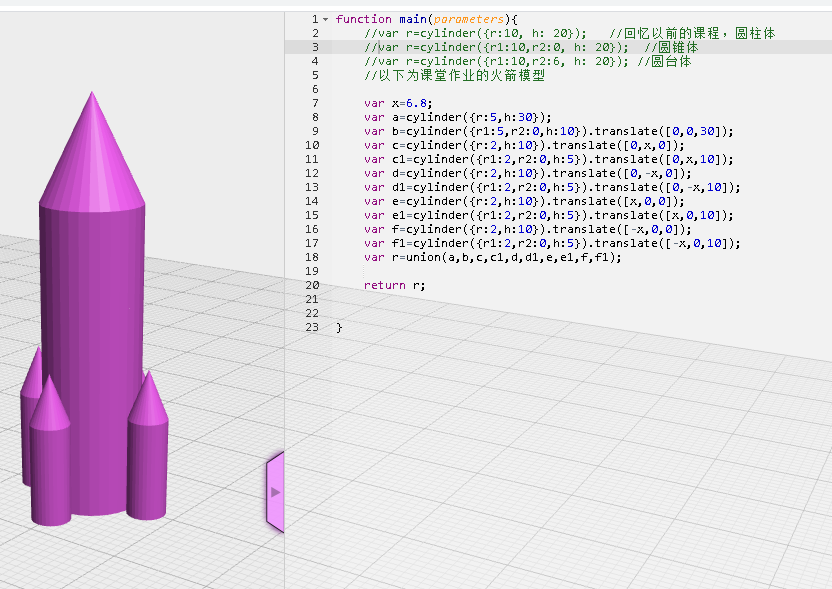The width and height of the screenshot is (832, 589).
Task: Click the comment 回忆以前的课程，圆柱体
Action: coord(692,33)
